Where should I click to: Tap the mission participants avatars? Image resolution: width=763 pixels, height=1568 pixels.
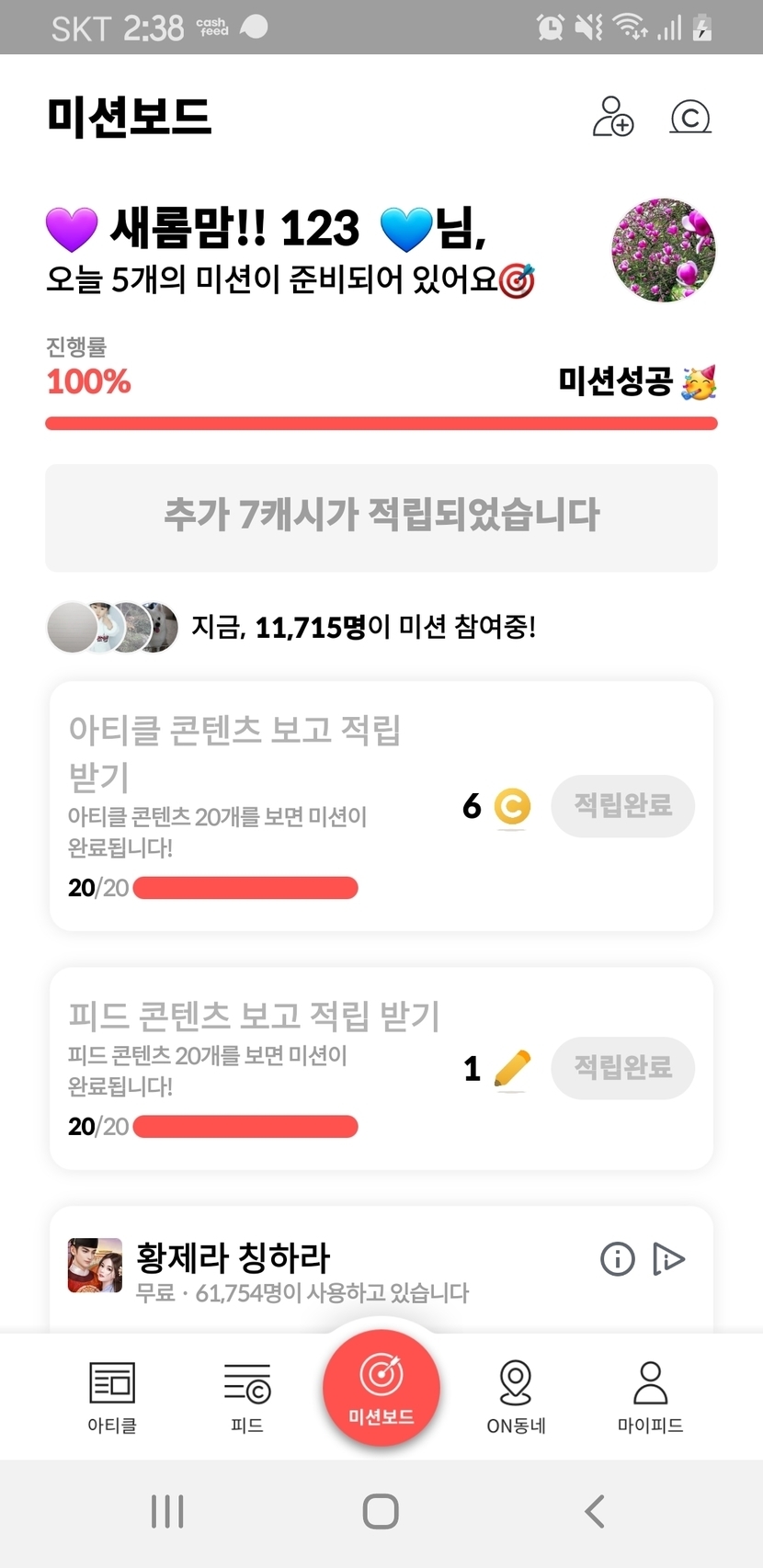point(112,628)
